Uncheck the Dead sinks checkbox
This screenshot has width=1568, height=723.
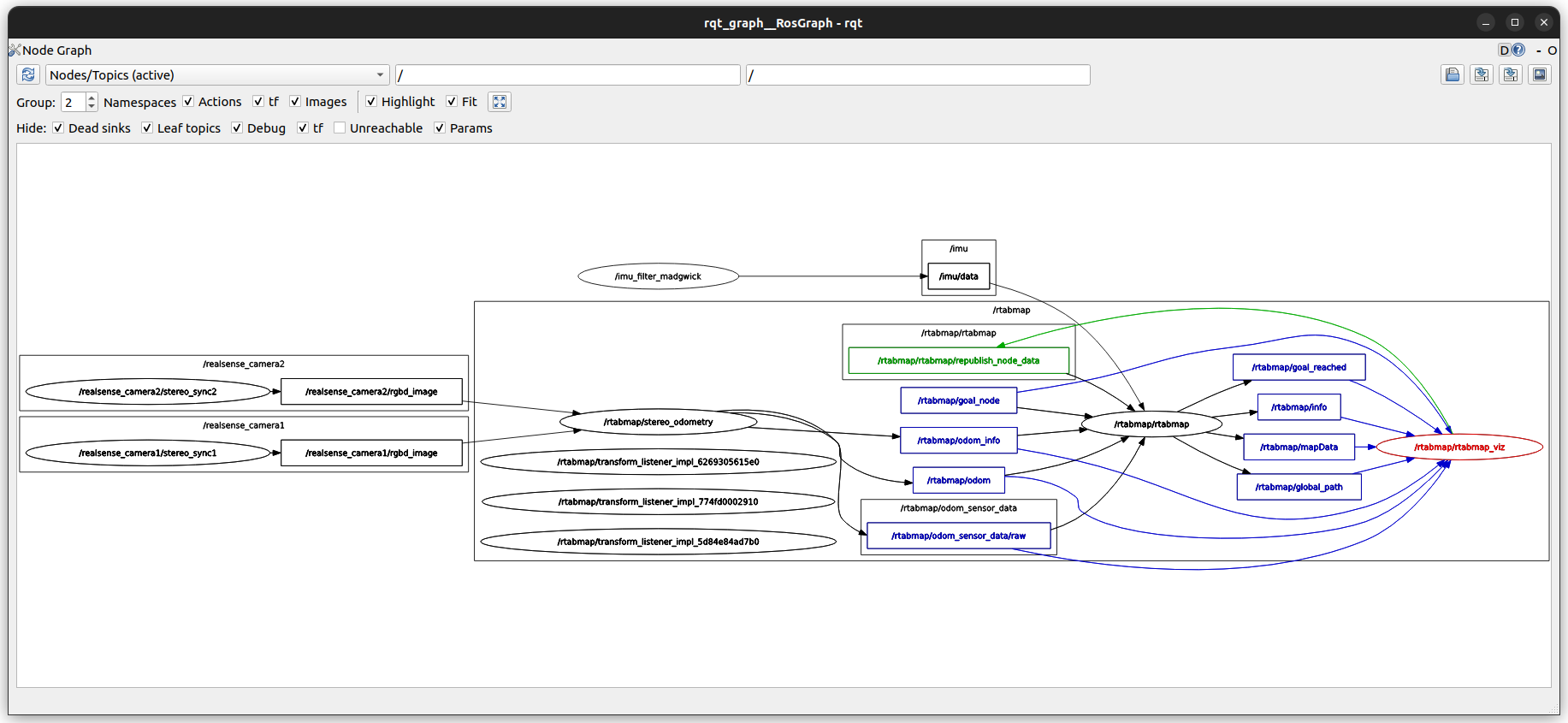[58, 128]
